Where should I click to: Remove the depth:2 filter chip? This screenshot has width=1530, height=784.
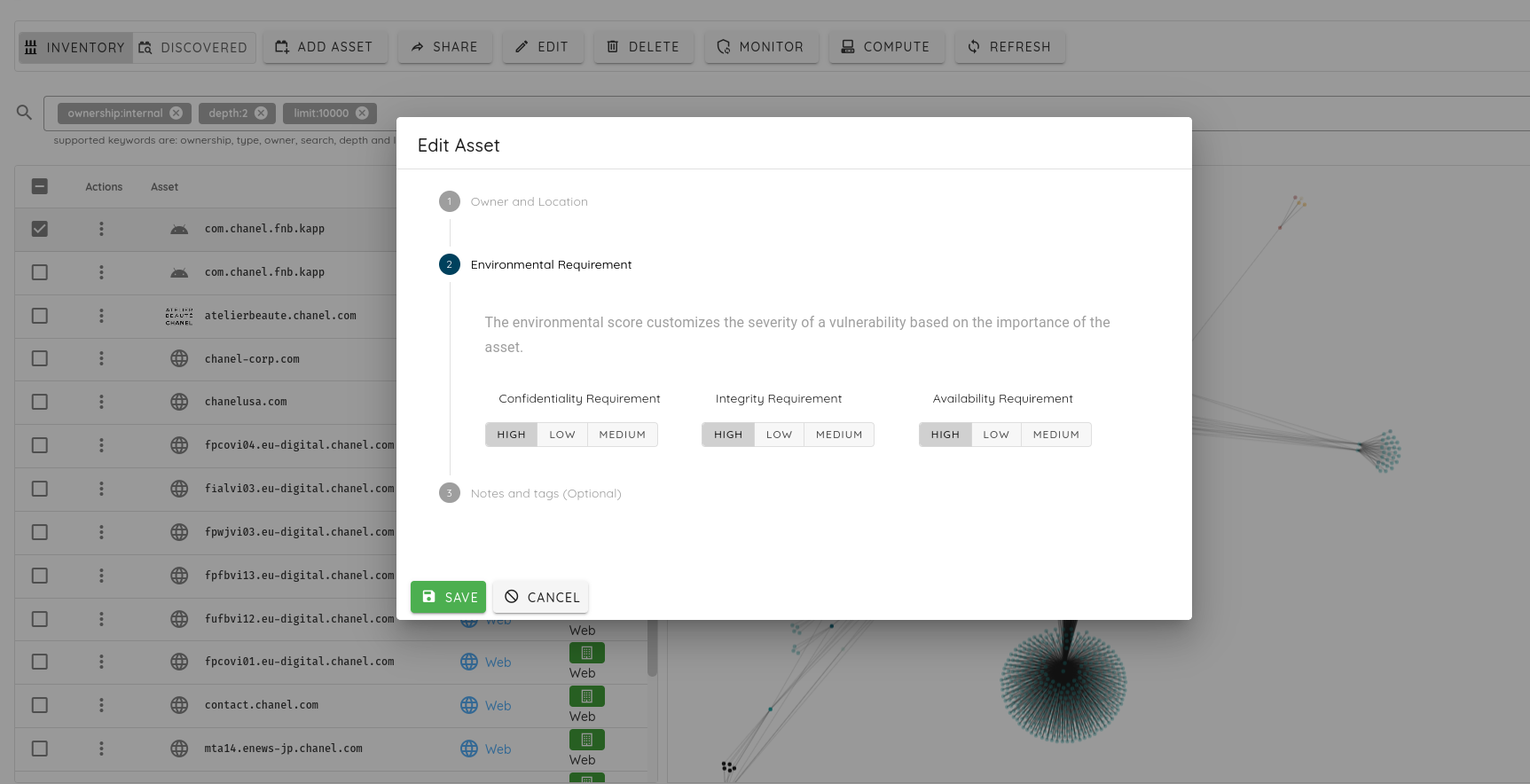point(261,113)
